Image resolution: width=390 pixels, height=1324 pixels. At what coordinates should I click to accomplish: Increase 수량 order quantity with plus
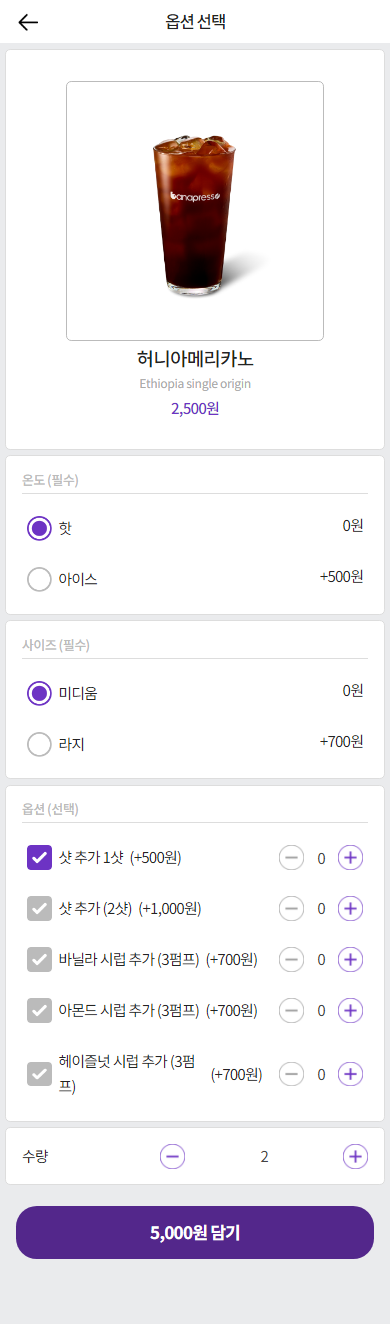[x=355, y=1156]
